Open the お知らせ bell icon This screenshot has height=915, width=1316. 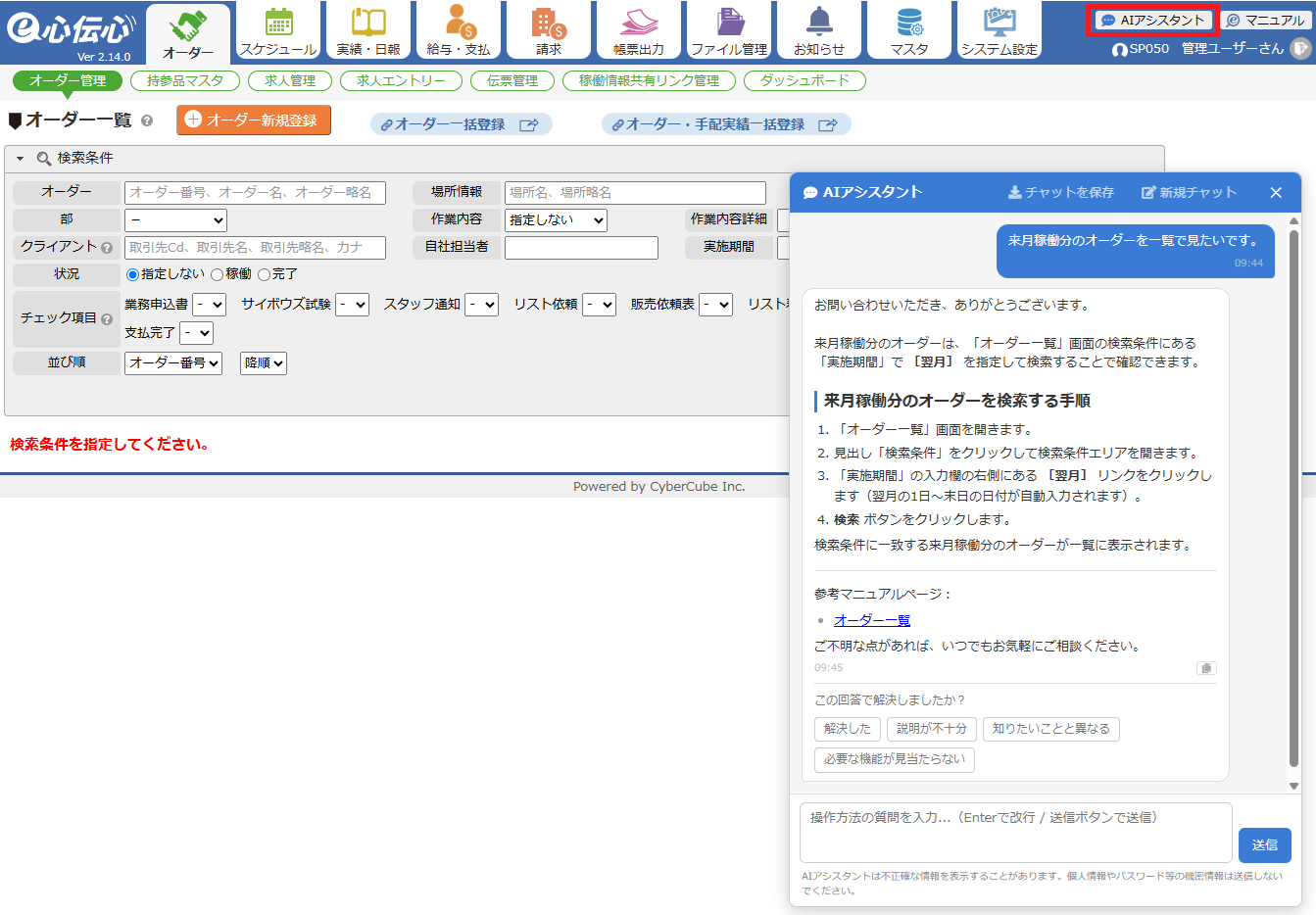point(819,30)
